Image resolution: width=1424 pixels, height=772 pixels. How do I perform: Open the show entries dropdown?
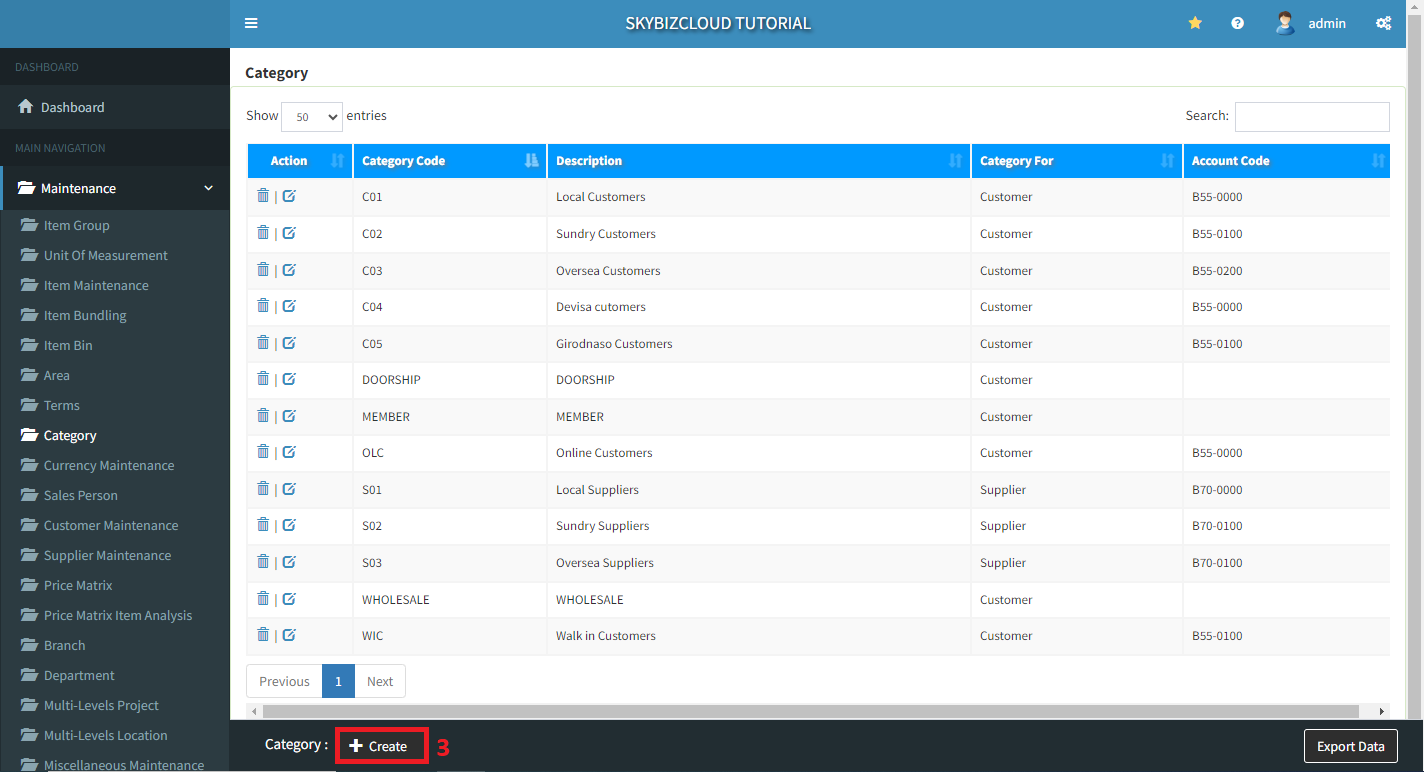[312, 116]
